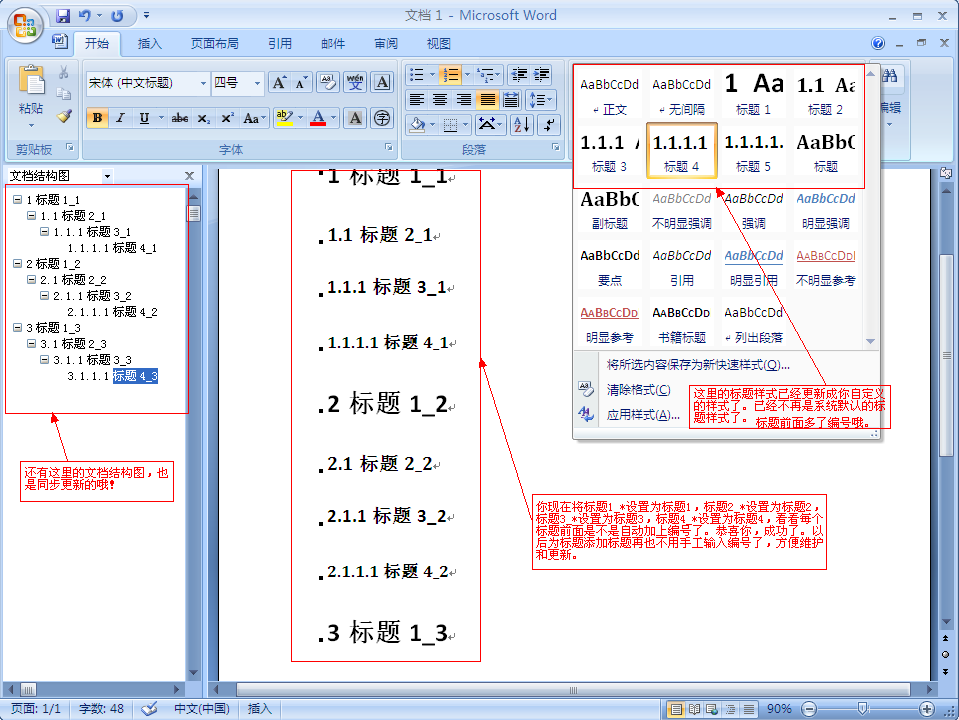Screen dimensions: 959x720
Task: Collapse the 3.1.1 标题3_3 node
Action: 44,360
